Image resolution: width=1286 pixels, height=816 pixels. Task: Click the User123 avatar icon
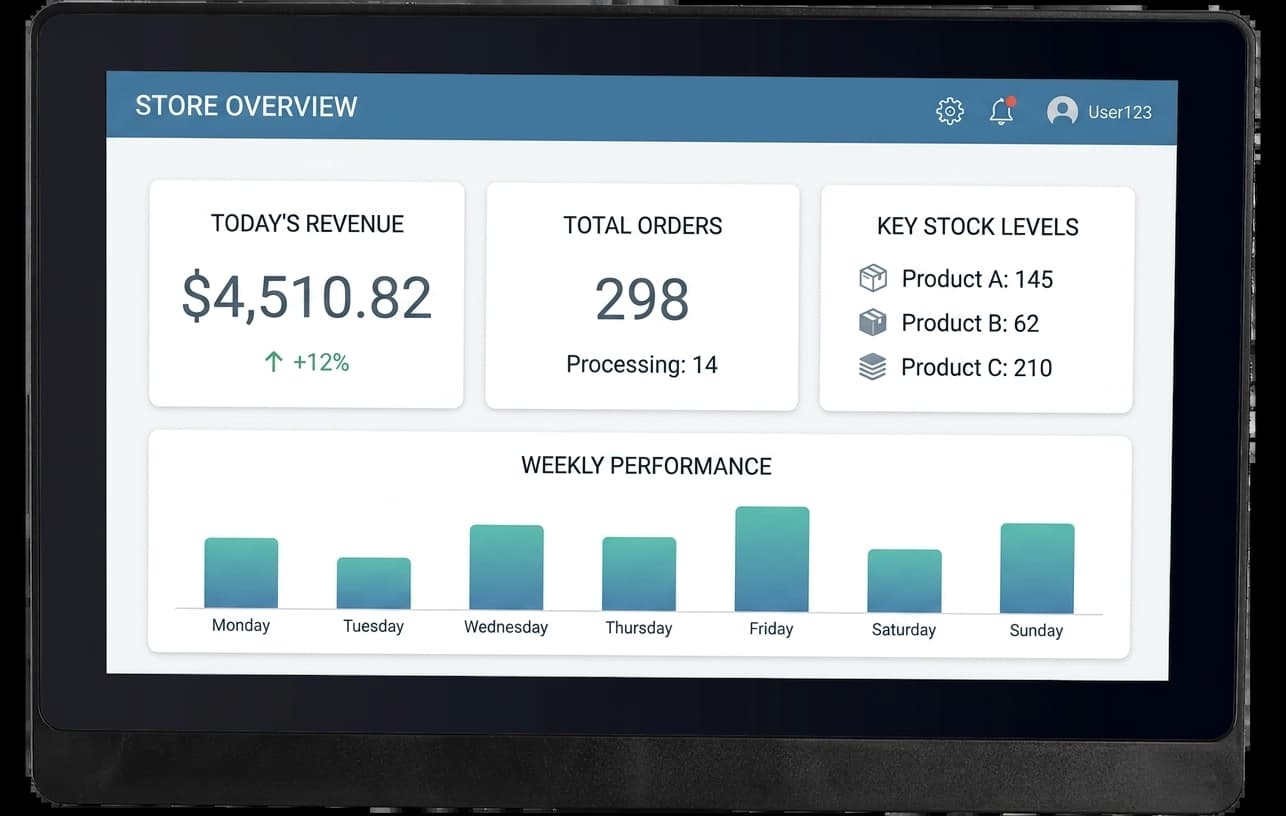[x=1062, y=111]
